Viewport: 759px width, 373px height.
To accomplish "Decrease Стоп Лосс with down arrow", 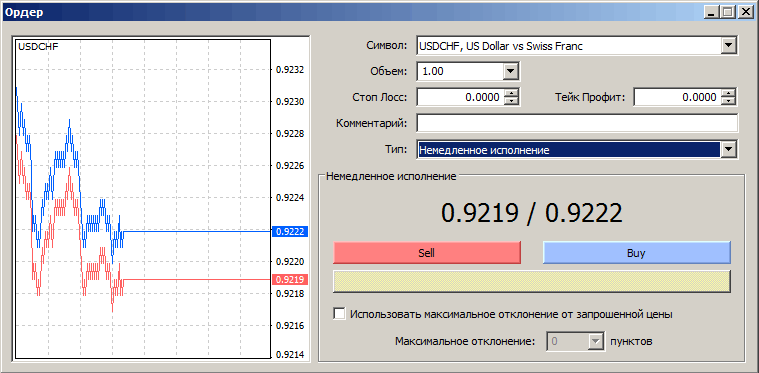I will [x=511, y=101].
